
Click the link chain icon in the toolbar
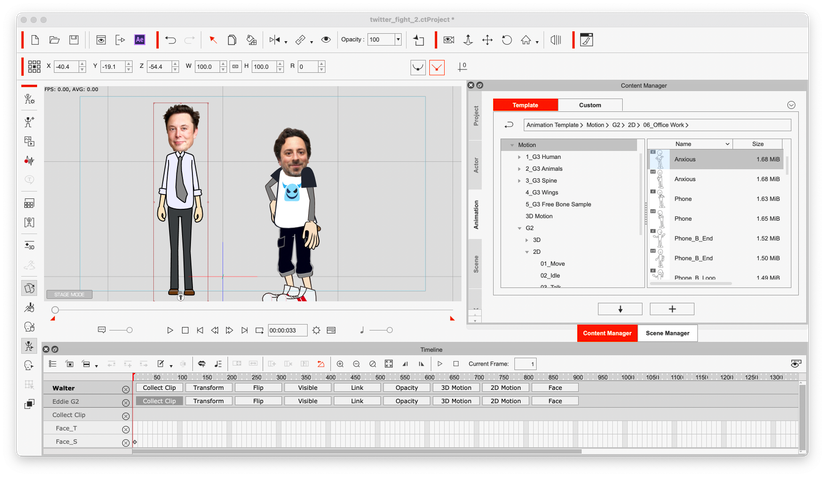pos(300,40)
